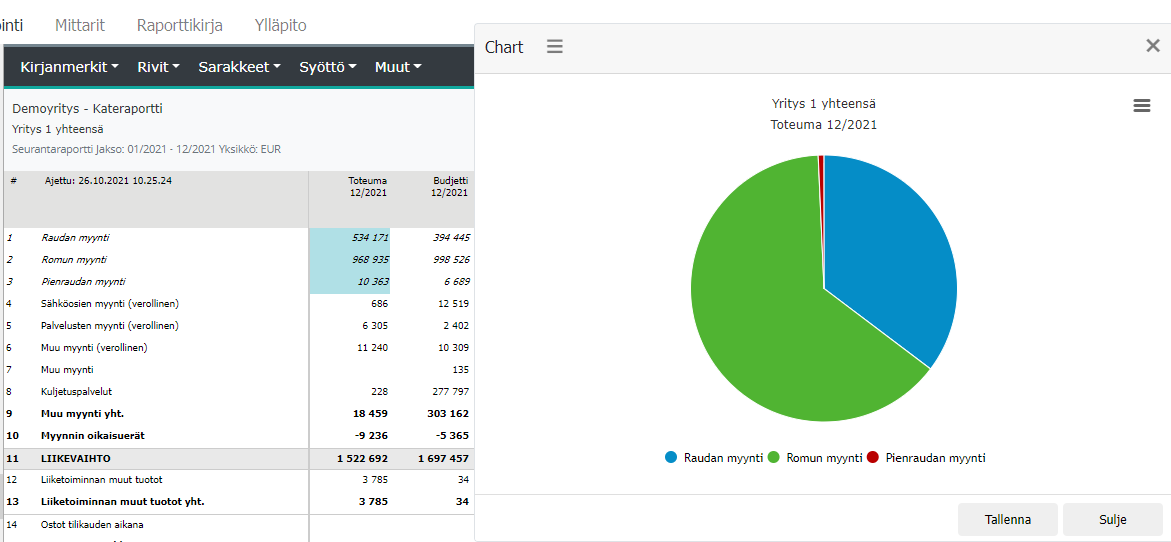Screen dimensions: 1171x542
Task: Select the Toteuma 12/2021 column header
Action: 367,187
